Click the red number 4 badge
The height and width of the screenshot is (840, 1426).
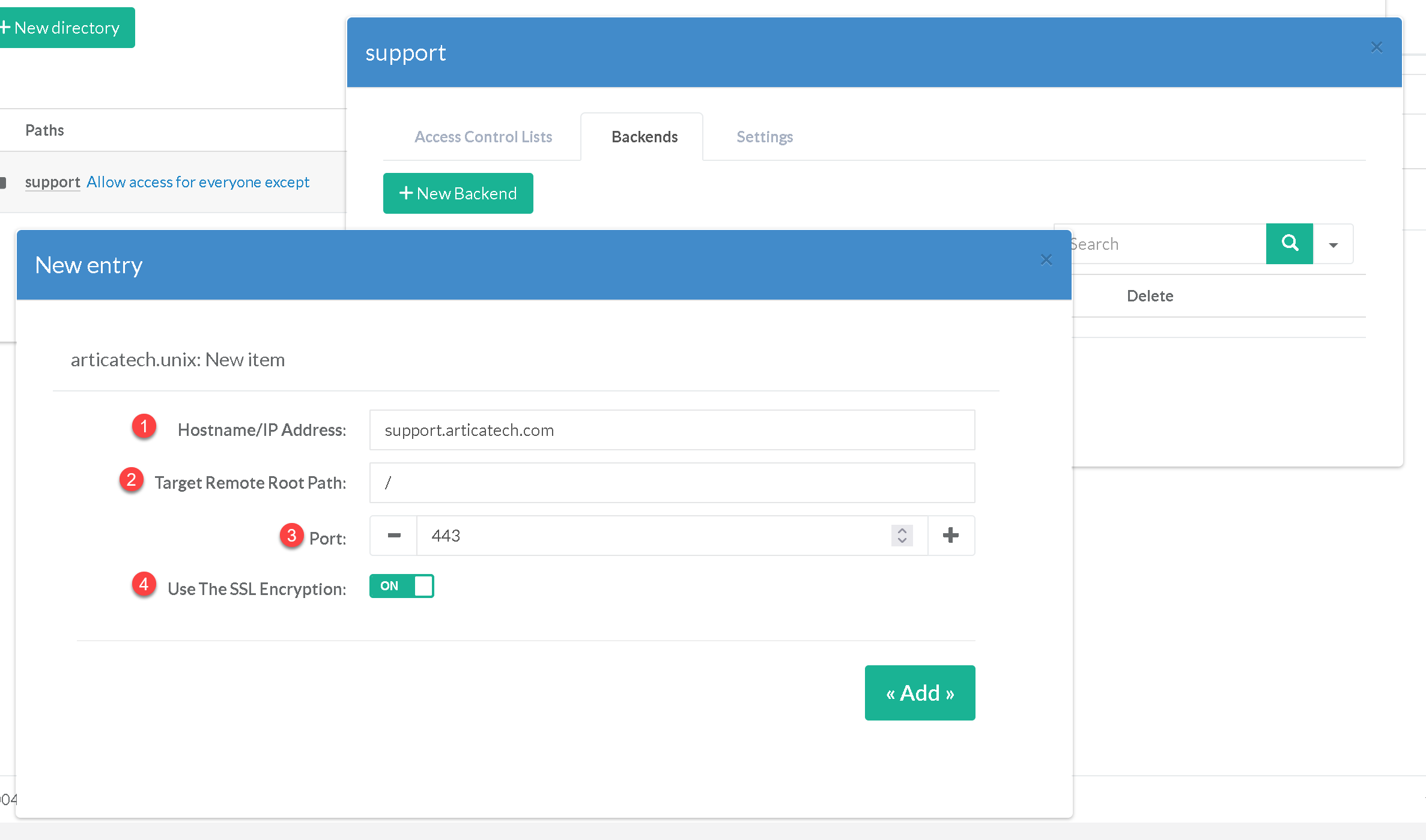click(x=144, y=584)
